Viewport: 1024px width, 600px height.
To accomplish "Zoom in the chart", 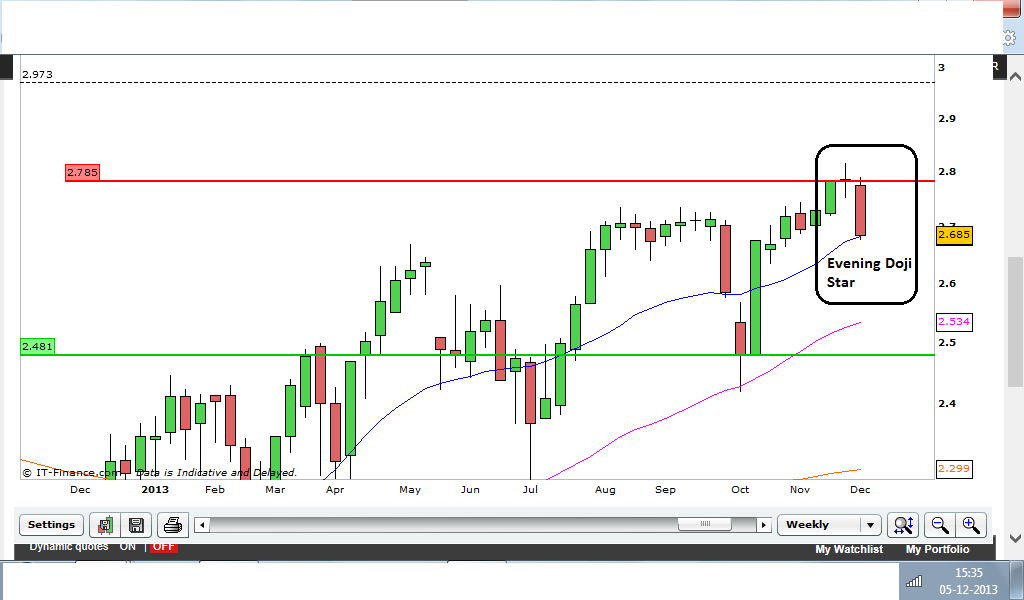I will click(971, 524).
